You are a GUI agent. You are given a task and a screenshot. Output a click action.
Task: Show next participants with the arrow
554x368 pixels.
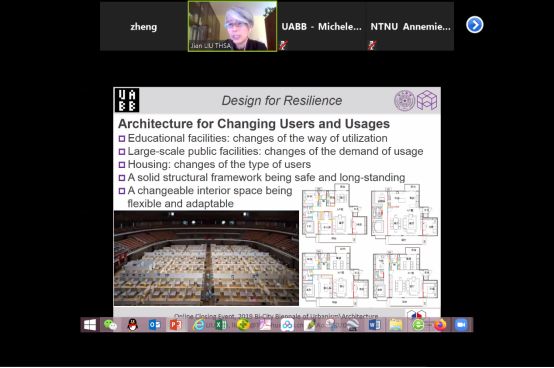tap(475, 25)
